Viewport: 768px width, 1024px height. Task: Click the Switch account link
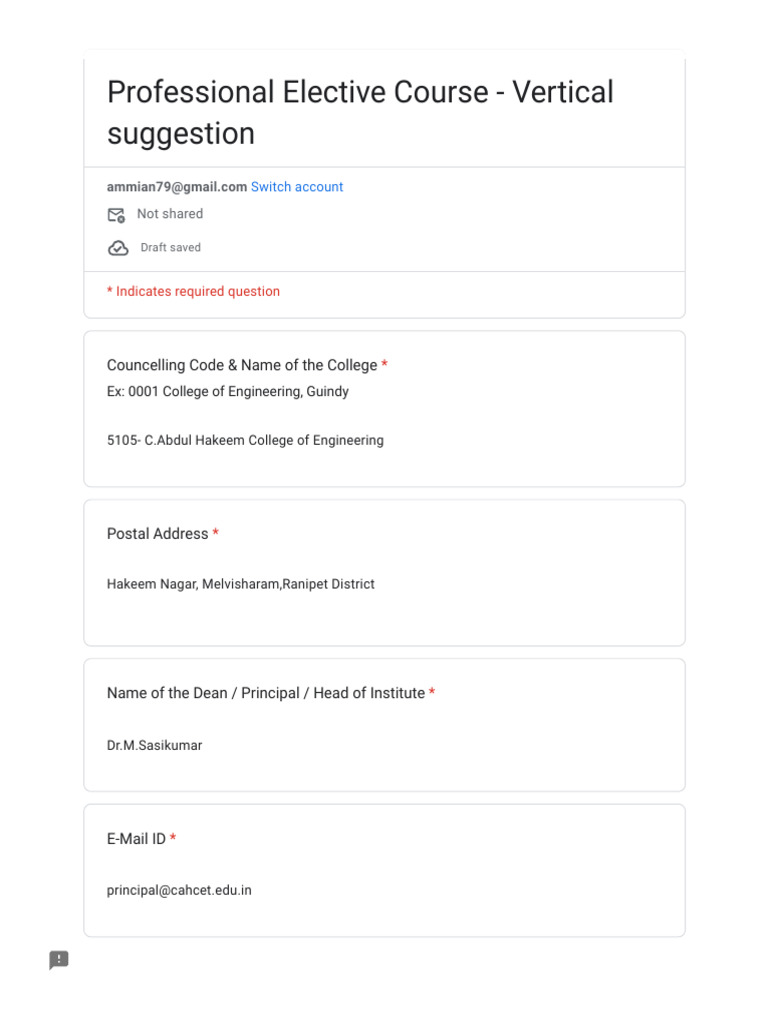[x=296, y=187]
